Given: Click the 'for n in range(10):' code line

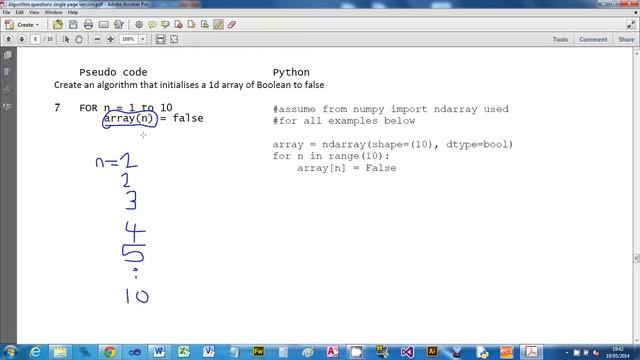Looking at the screenshot, I should pos(331,156).
